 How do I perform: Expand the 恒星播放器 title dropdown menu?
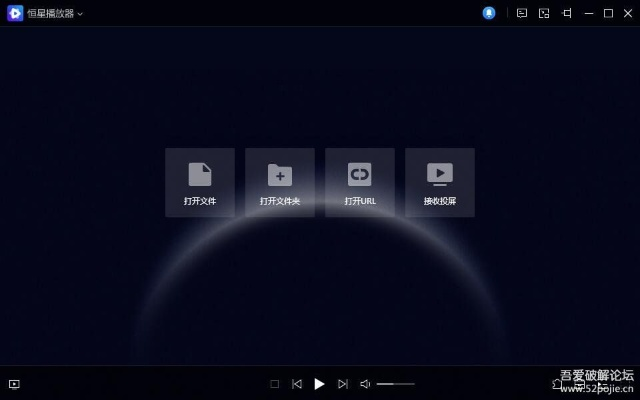tap(80, 14)
